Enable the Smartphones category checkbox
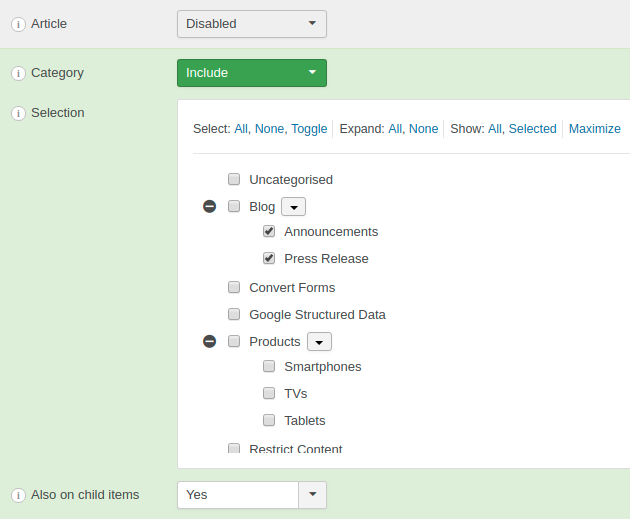 (269, 367)
